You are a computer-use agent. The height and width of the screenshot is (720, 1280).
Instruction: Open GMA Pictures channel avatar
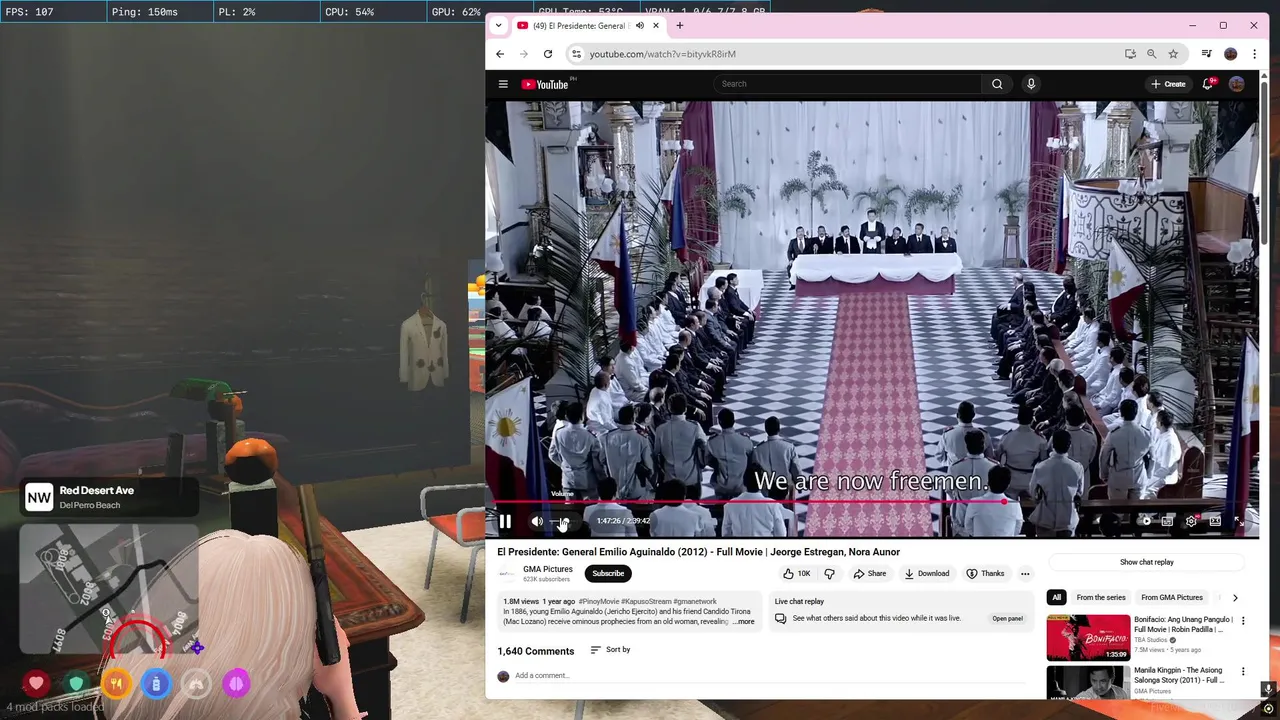pyautogui.click(x=507, y=574)
